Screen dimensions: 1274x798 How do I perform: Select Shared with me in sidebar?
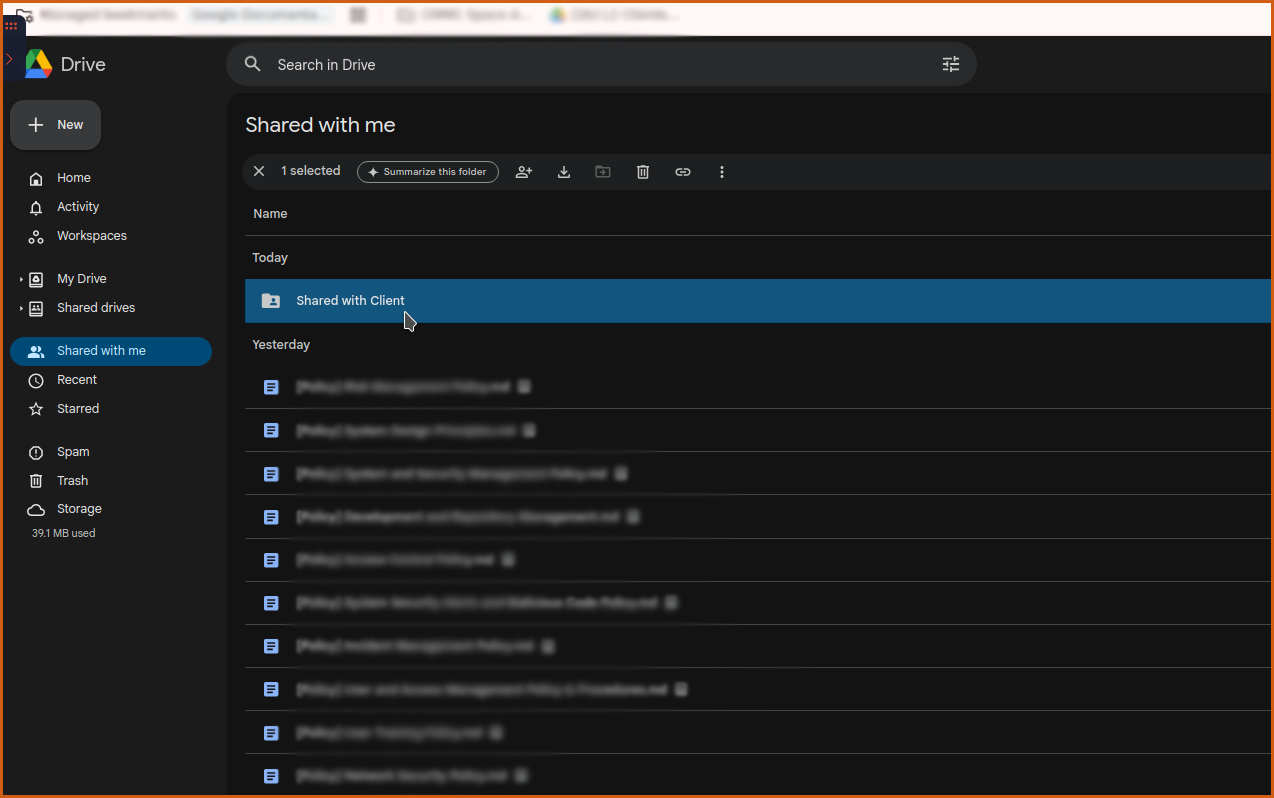pos(111,351)
